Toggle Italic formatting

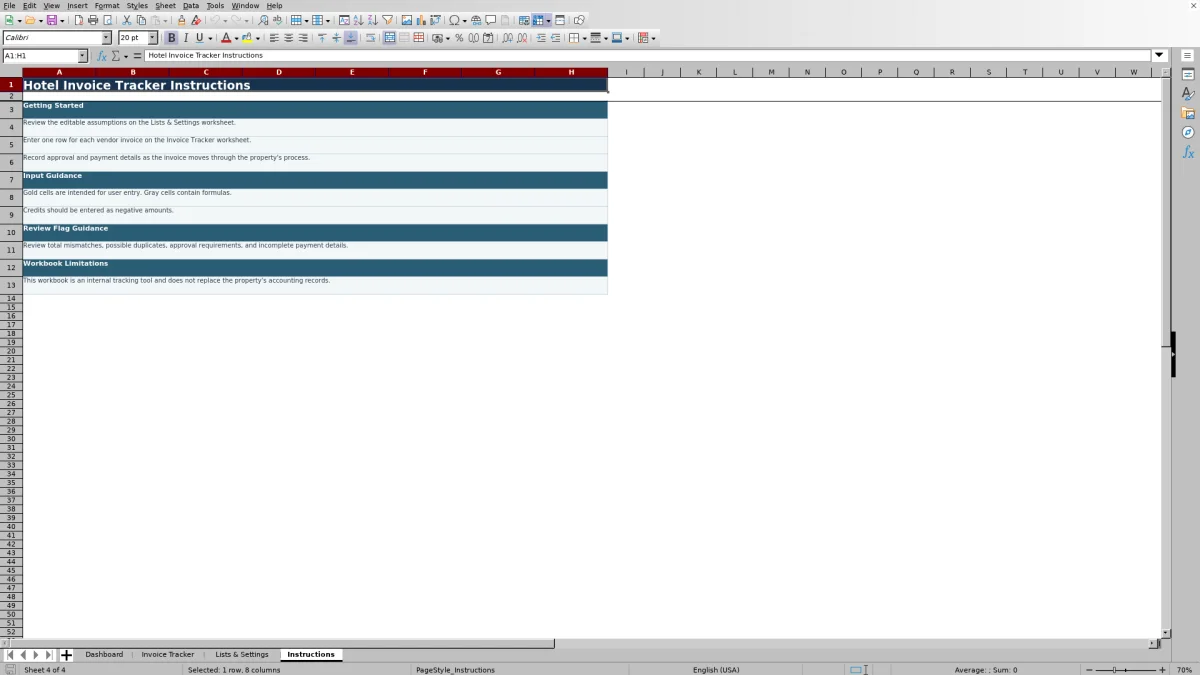(x=185, y=38)
